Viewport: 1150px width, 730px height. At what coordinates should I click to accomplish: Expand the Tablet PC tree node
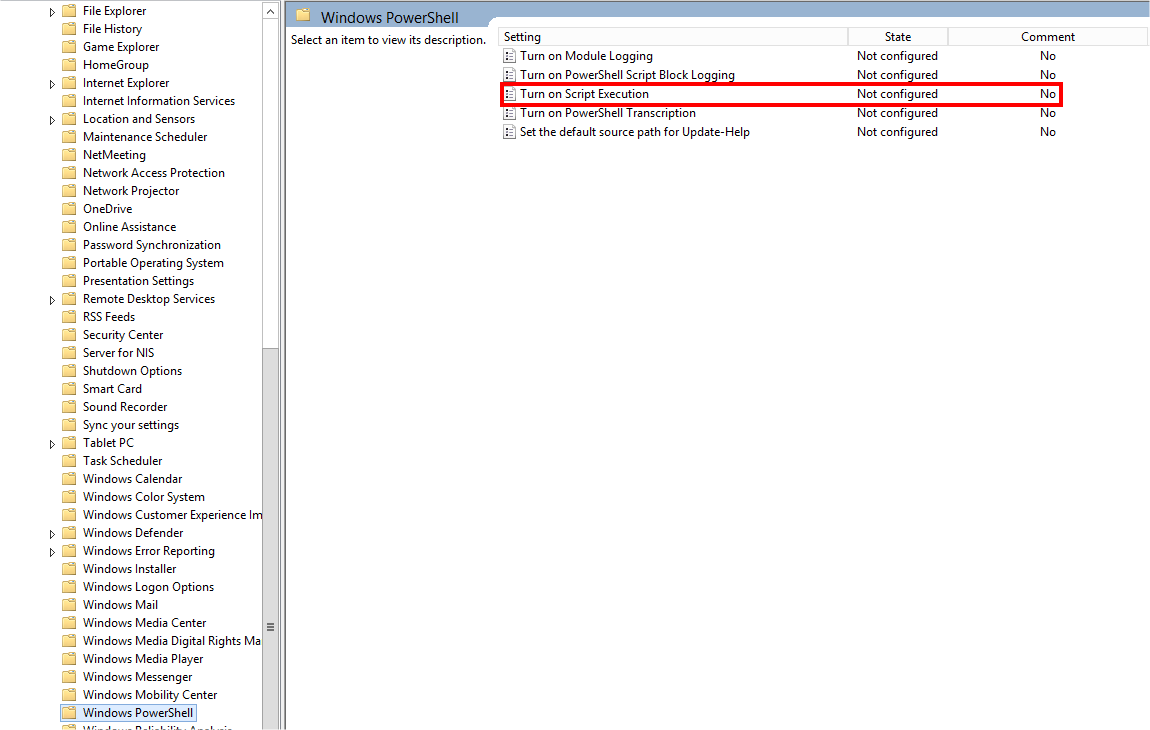coord(52,444)
